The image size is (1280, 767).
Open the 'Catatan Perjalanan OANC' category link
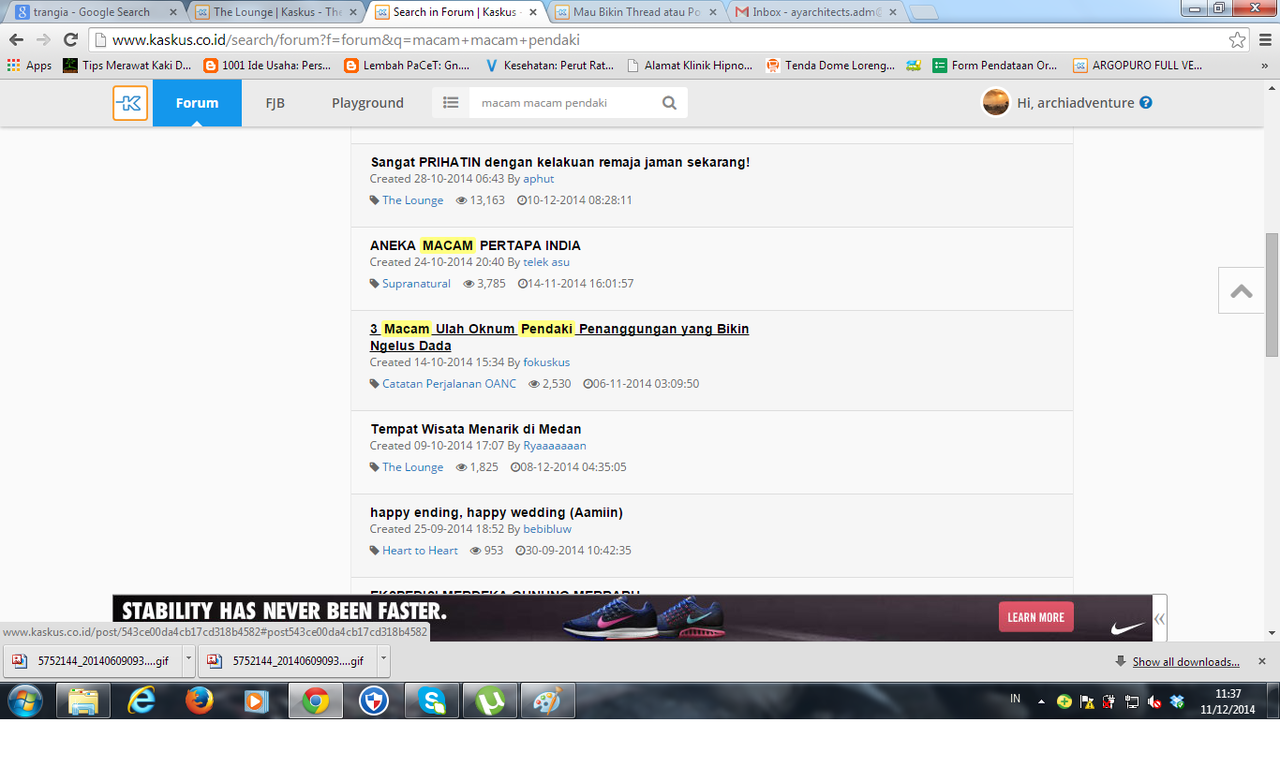[x=449, y=384]
